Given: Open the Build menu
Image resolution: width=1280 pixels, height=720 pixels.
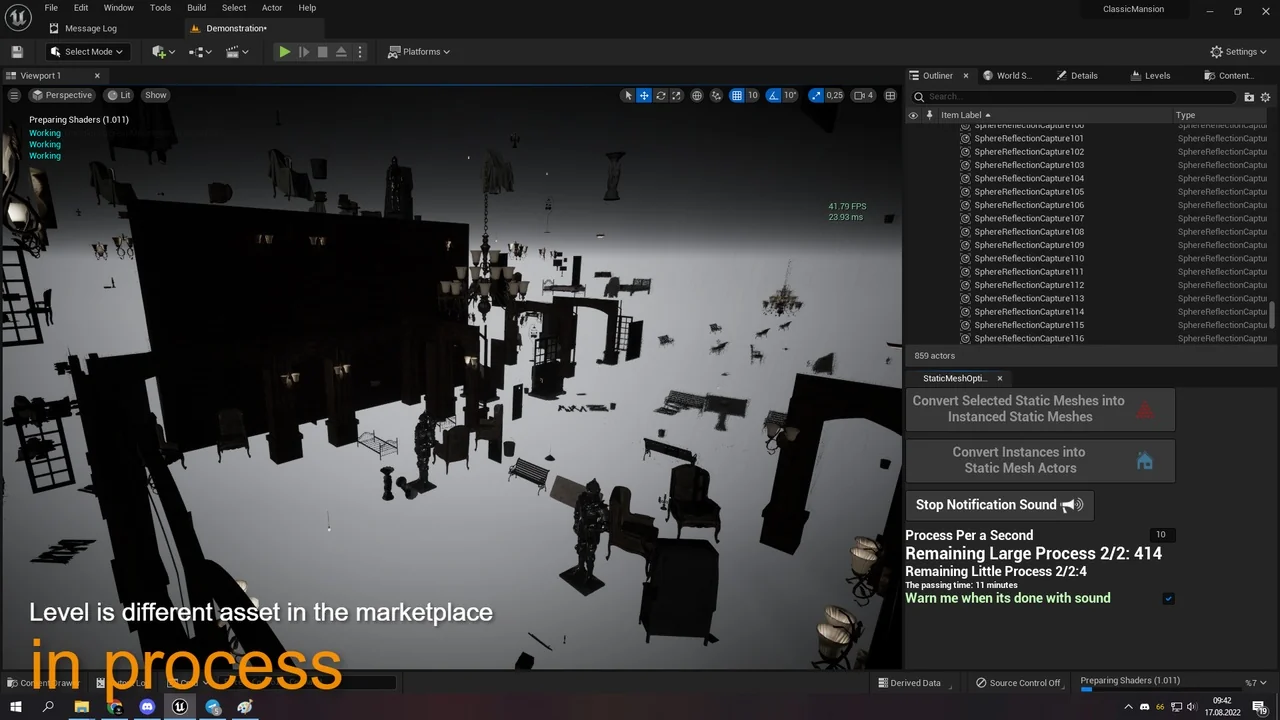Looking at the screenshot, I should [196, 7].
